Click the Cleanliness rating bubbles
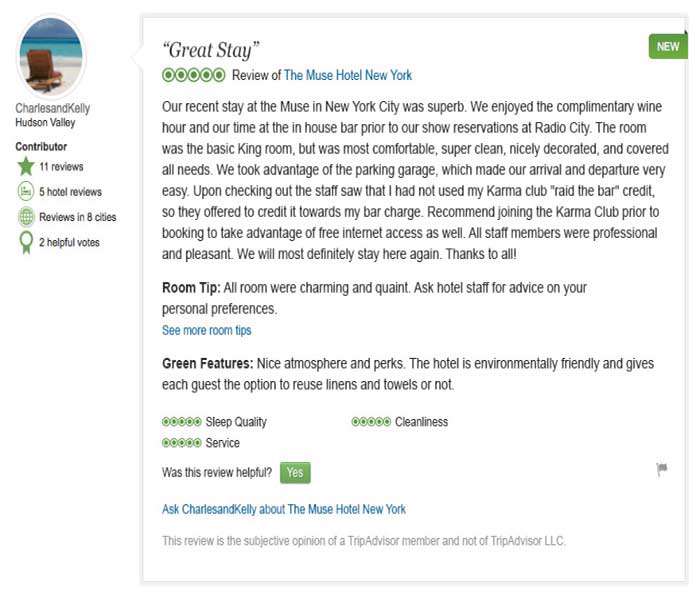 coord(371,421)
